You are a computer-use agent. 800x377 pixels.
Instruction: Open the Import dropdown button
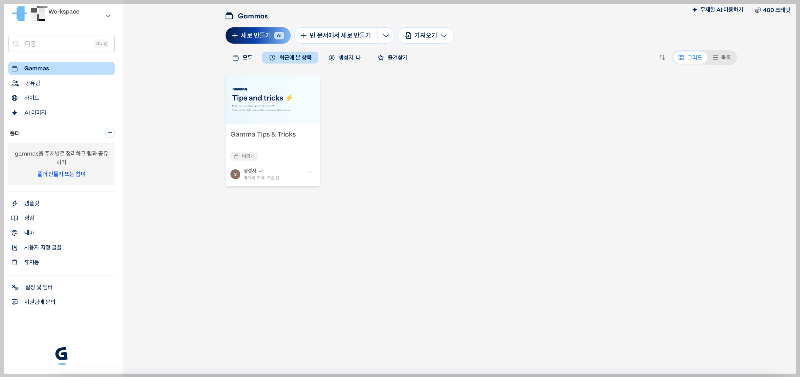tap(426, 36)
